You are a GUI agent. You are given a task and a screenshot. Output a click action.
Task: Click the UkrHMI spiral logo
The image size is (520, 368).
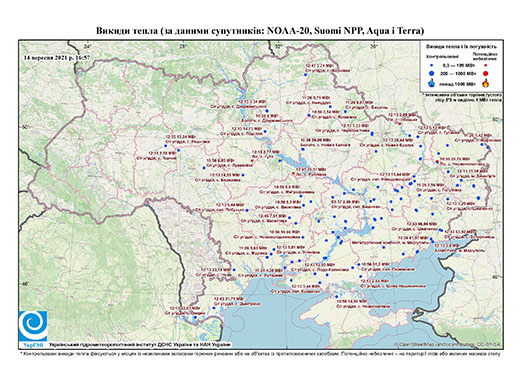(33, 326)
